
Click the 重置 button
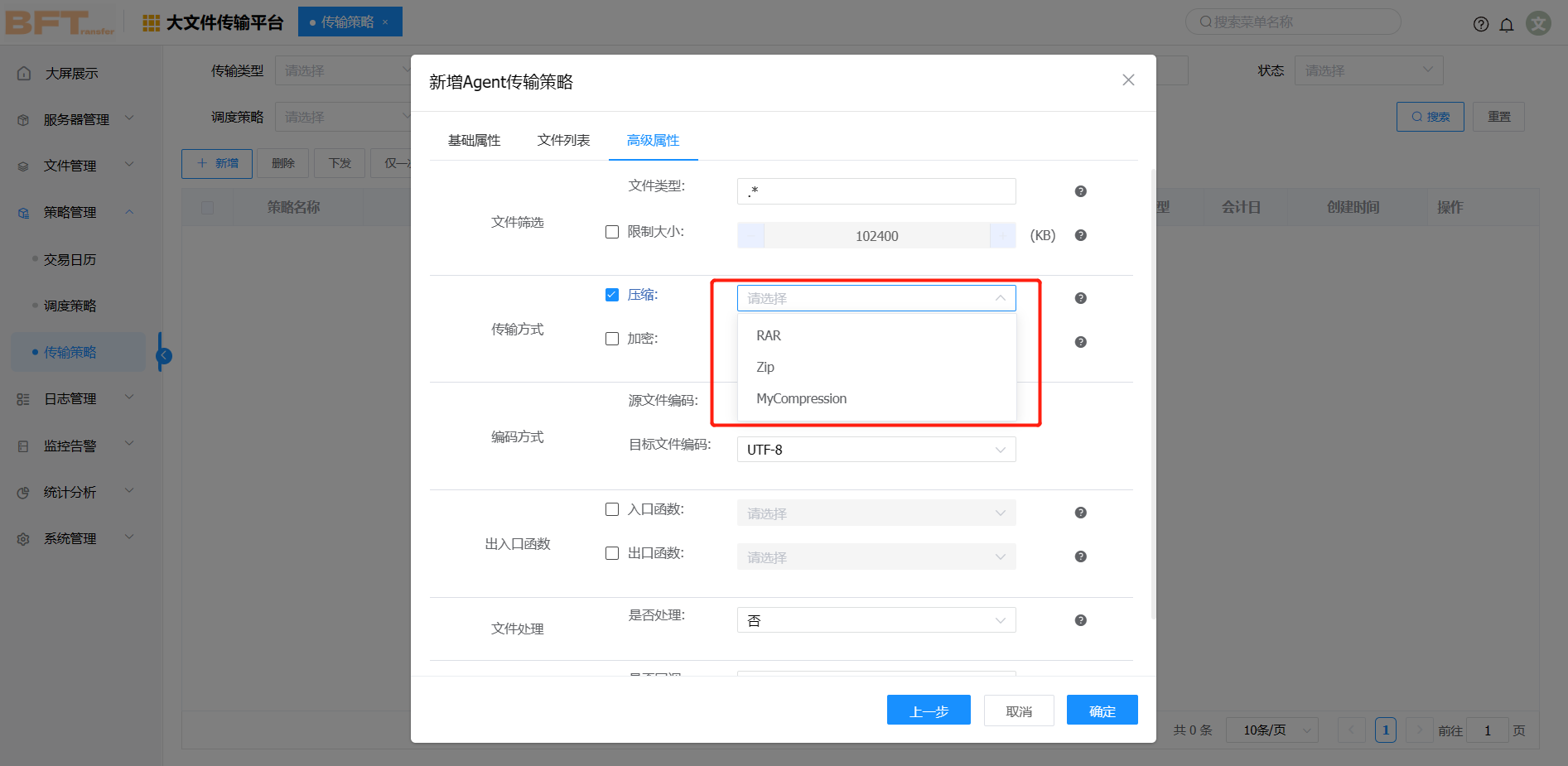click(x=1499, y=117)
